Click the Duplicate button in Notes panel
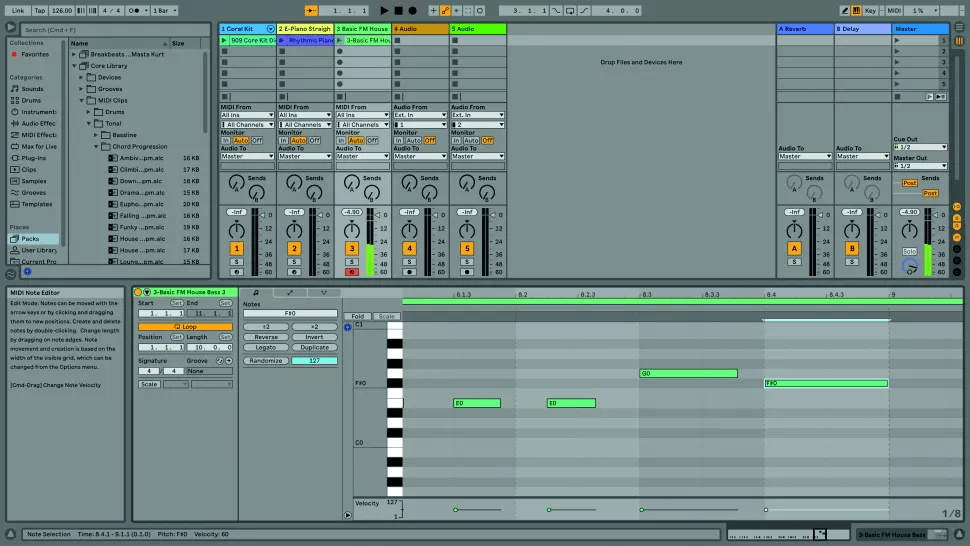 (314, 348)
